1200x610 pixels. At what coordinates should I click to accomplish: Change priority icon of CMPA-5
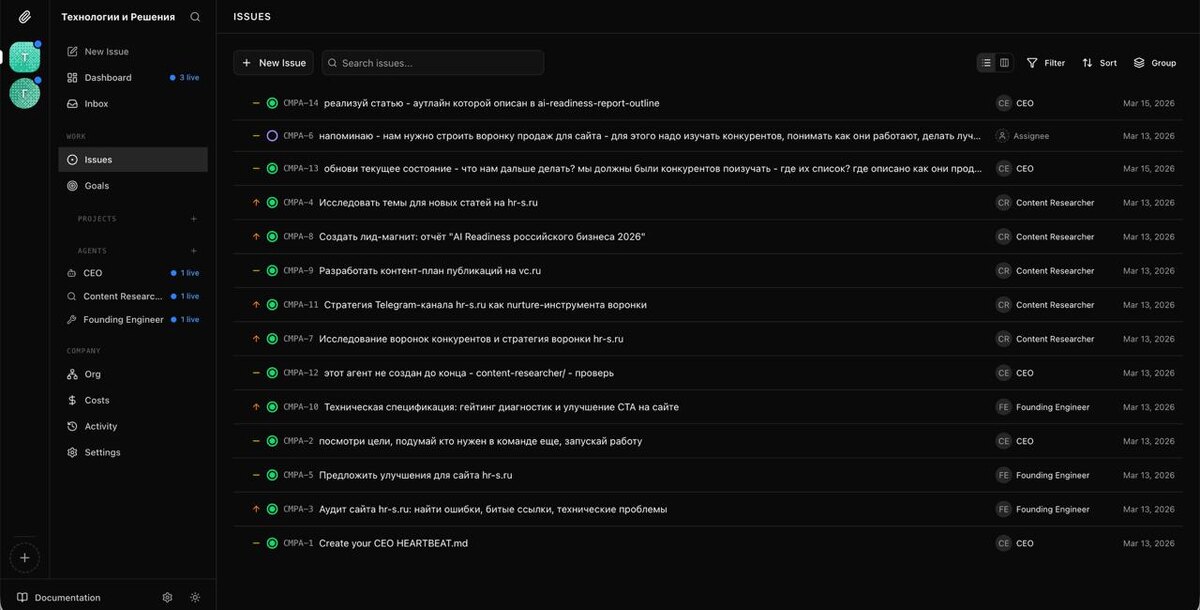point(256,475)
